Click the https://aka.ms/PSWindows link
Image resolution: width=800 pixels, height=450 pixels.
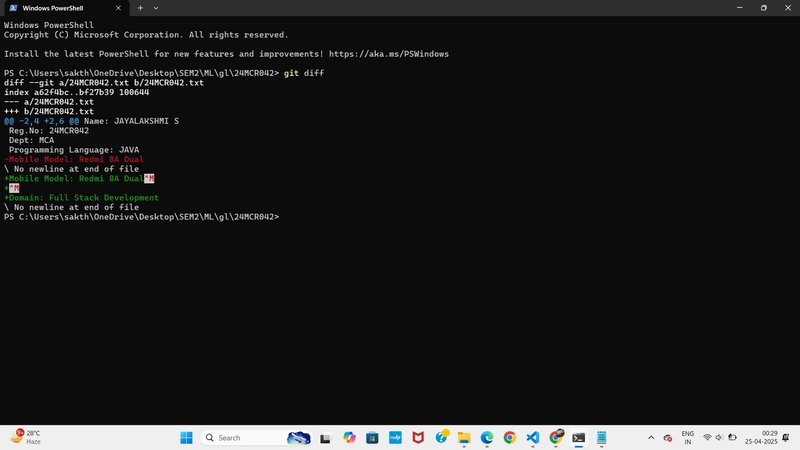(389, 54)
